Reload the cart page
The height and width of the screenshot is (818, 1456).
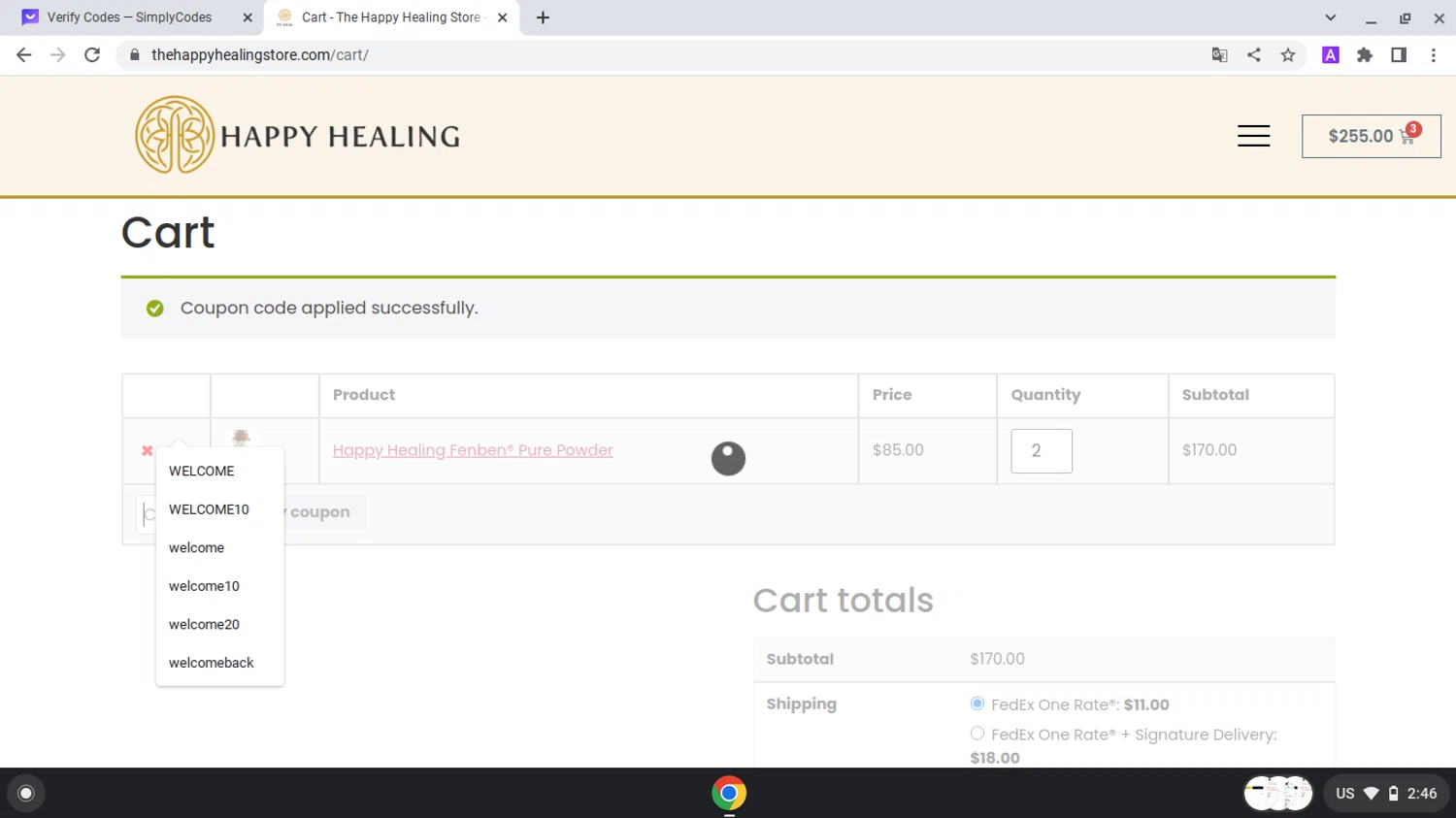[92, 55]
